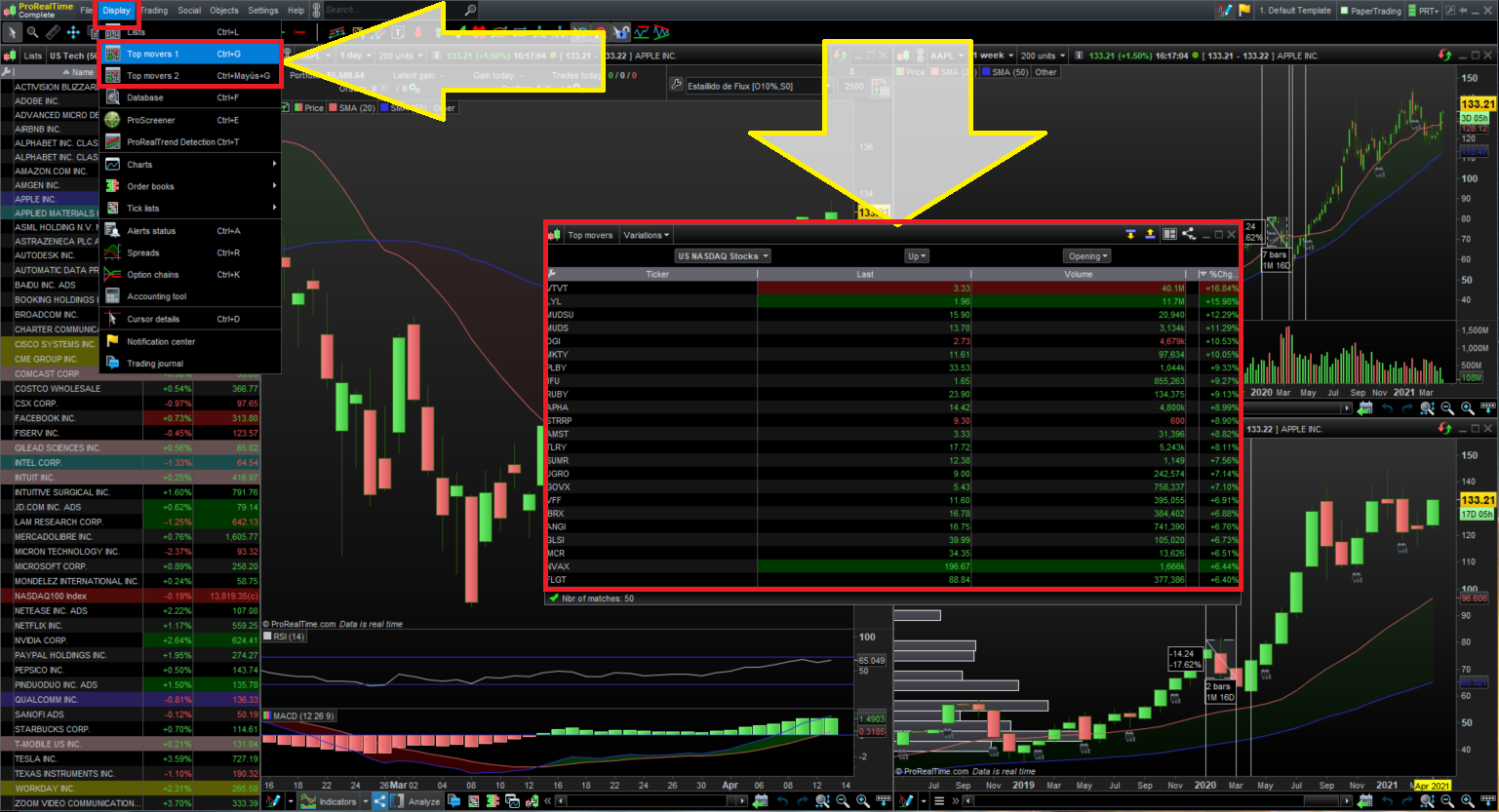Screen dimensions: 1499x812
Task: Click the blue share button in bottom toolbar
Action: coord(379,801)
